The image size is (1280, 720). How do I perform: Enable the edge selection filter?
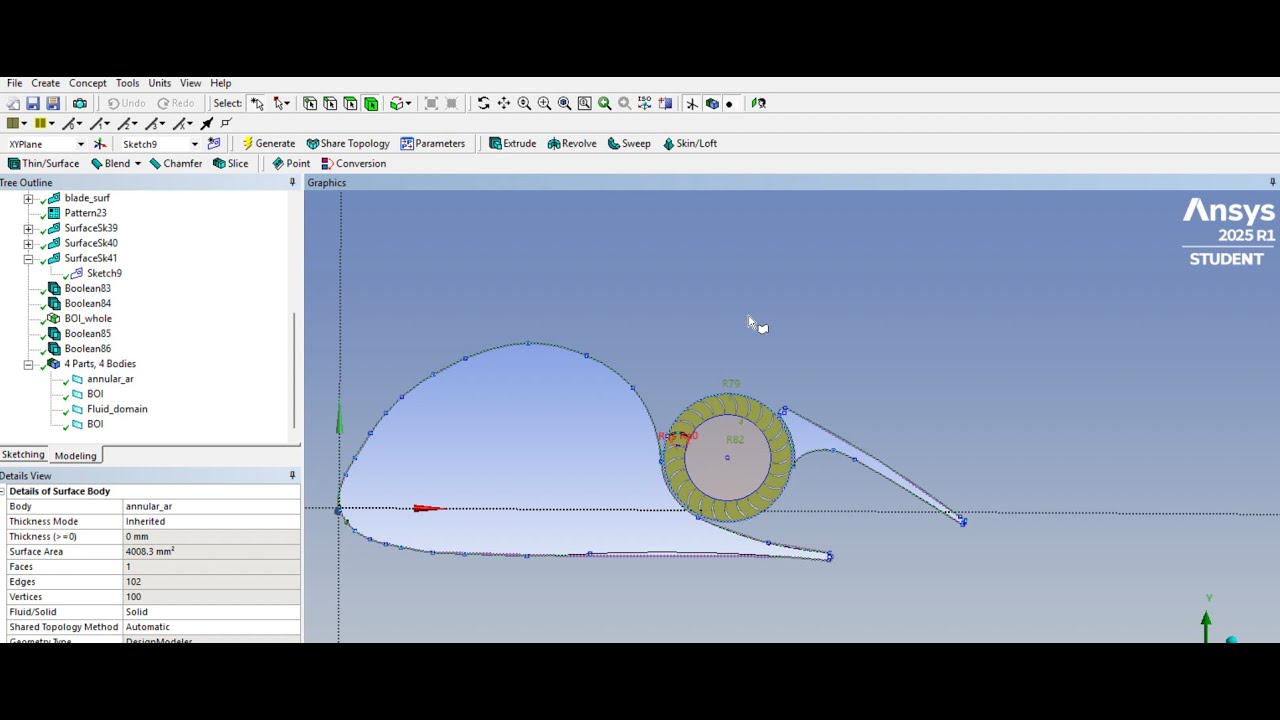330,103
